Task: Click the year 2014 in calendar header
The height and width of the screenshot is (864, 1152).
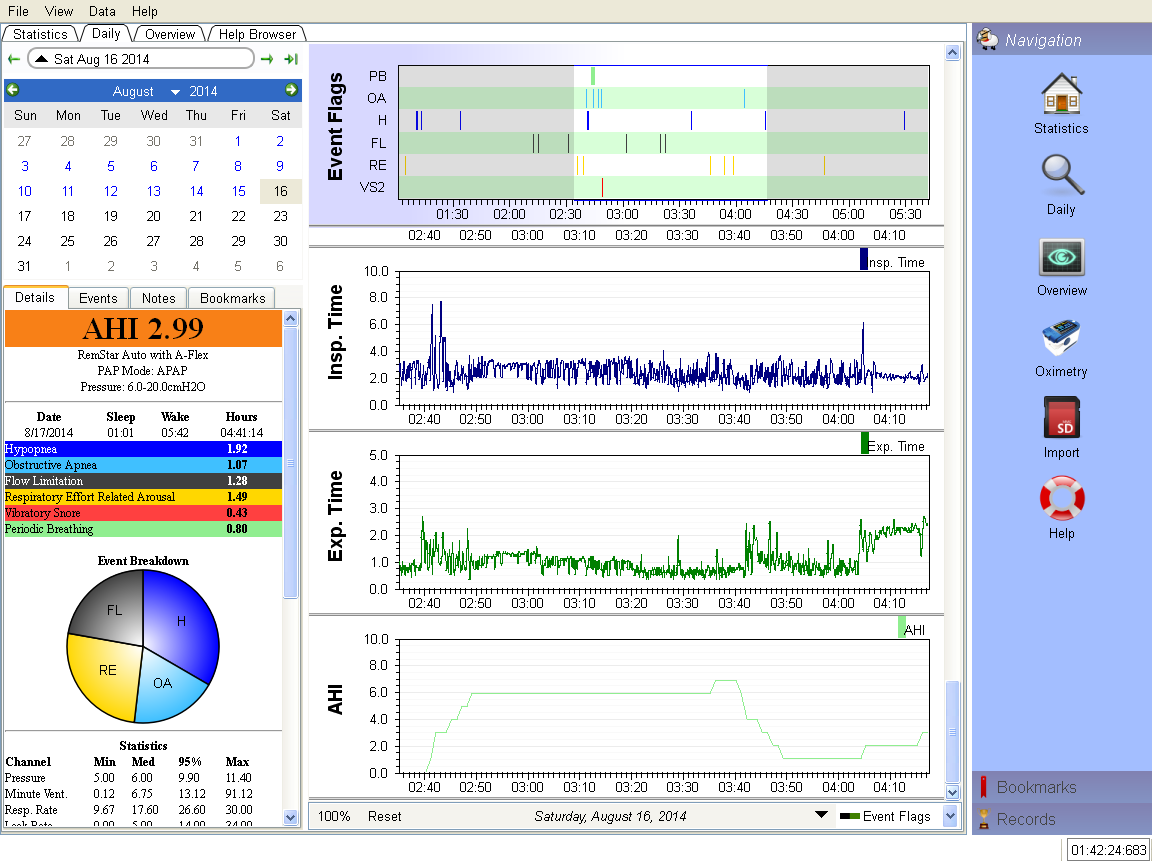Action: (204, 91)
